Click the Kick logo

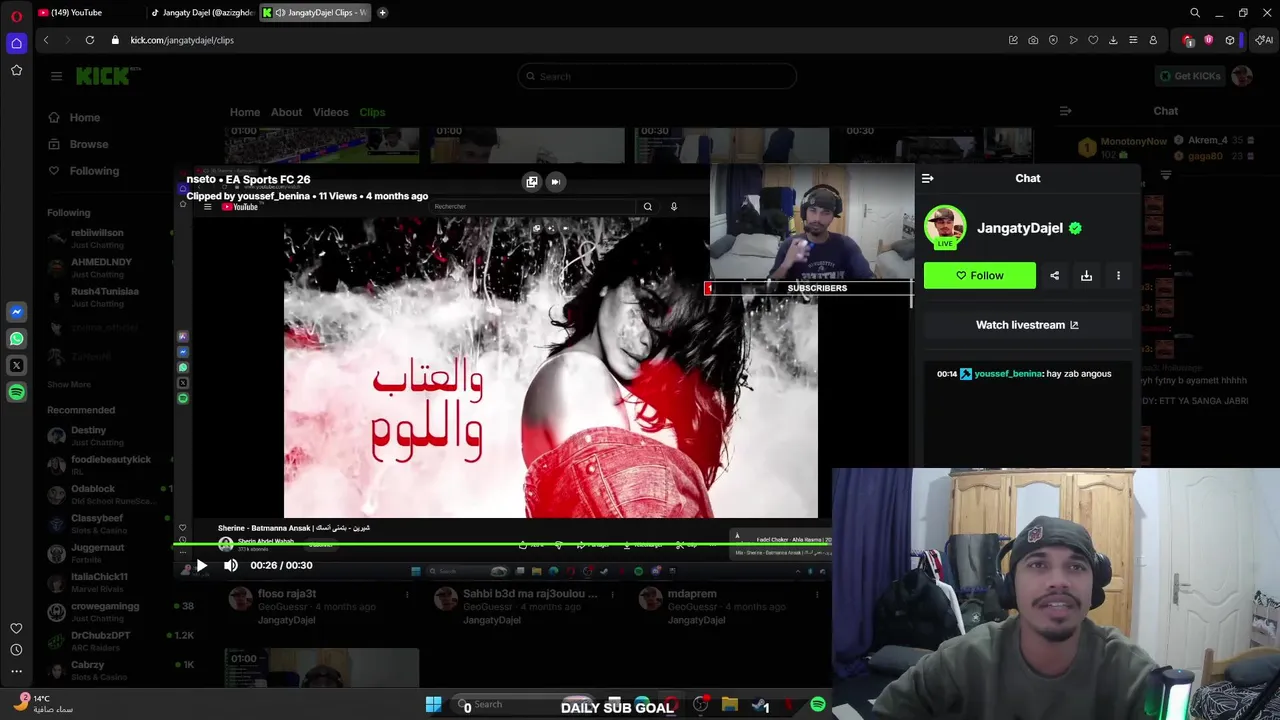pos(107,76)
